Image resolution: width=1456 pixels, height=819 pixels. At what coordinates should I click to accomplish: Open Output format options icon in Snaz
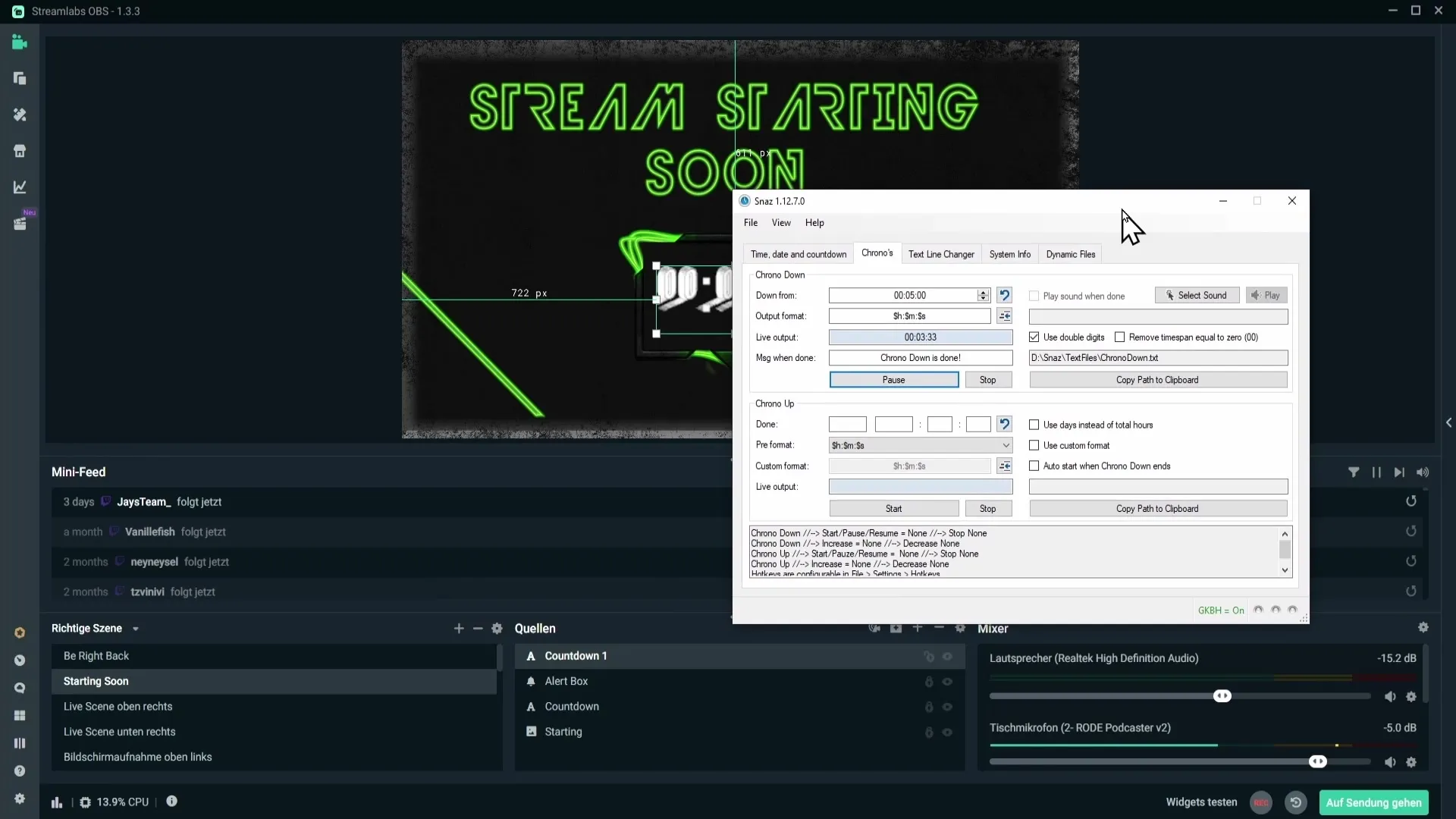[x=1005, y=316]
